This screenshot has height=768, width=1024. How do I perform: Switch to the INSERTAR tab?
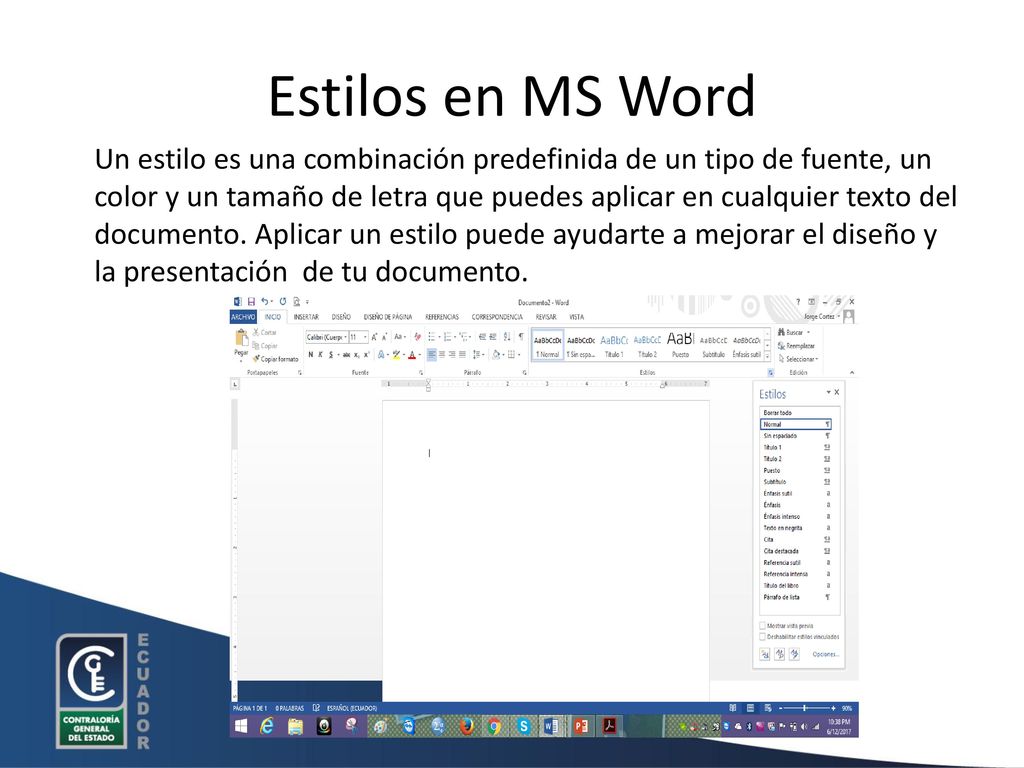click(x=306, y=317)
